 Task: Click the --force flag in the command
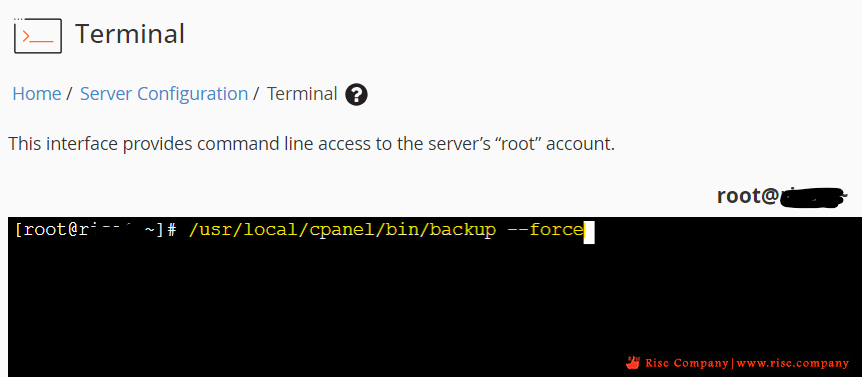545,230
